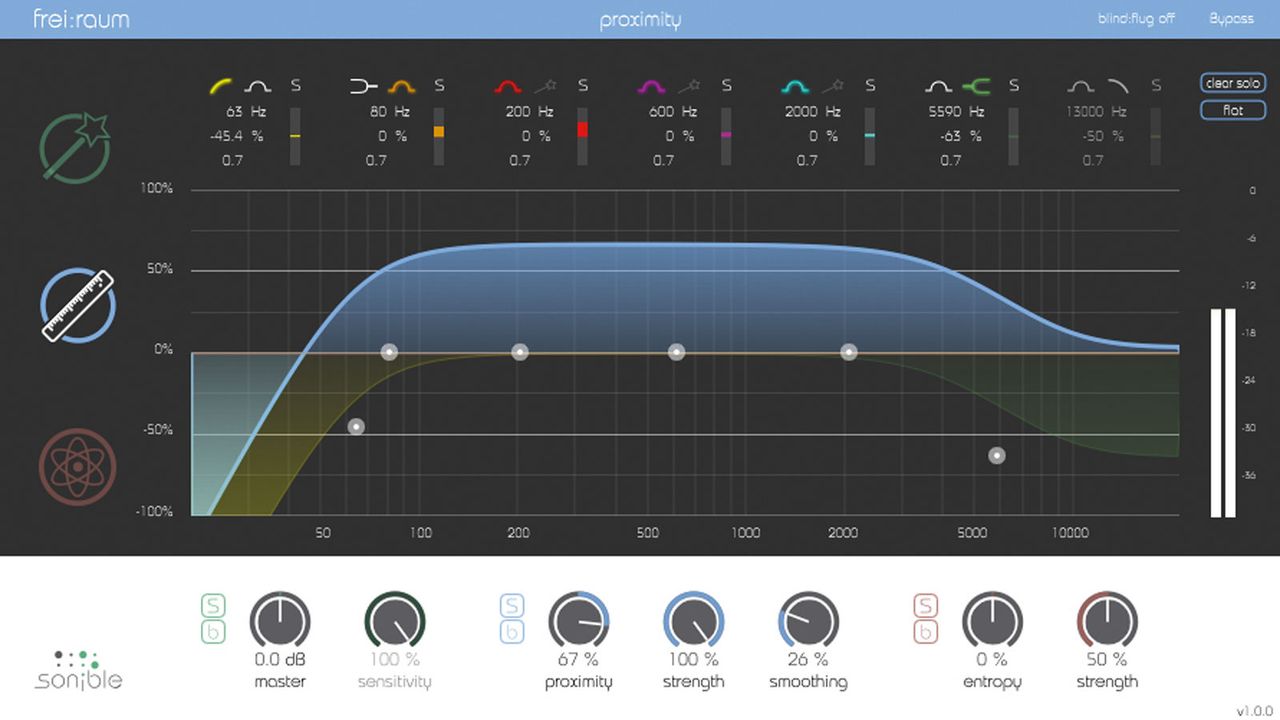1280x720 pixels.
Task: Click the flat button
Action: click(x=1233, y=110)
